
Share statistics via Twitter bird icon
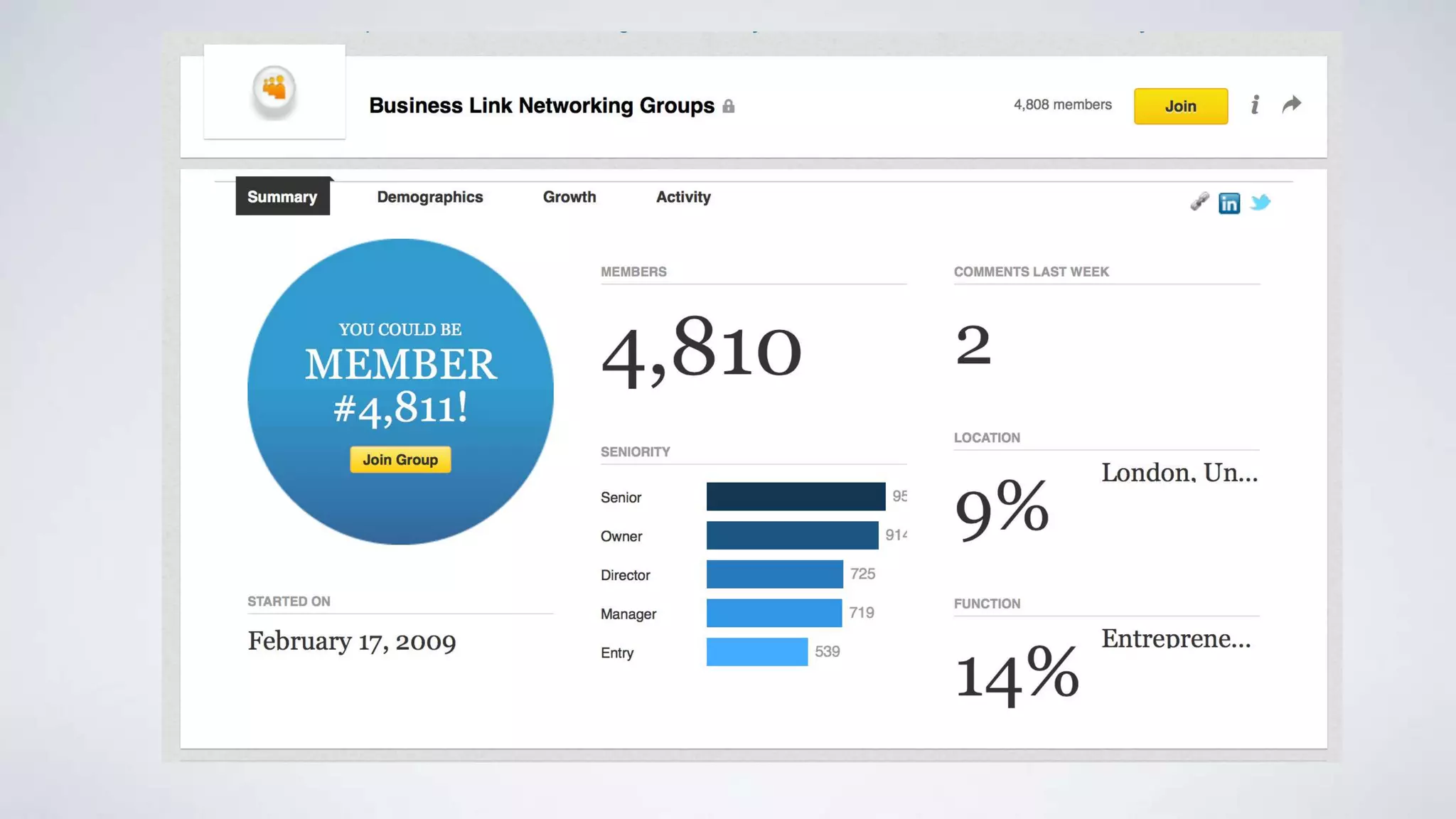click(1260, 203)
